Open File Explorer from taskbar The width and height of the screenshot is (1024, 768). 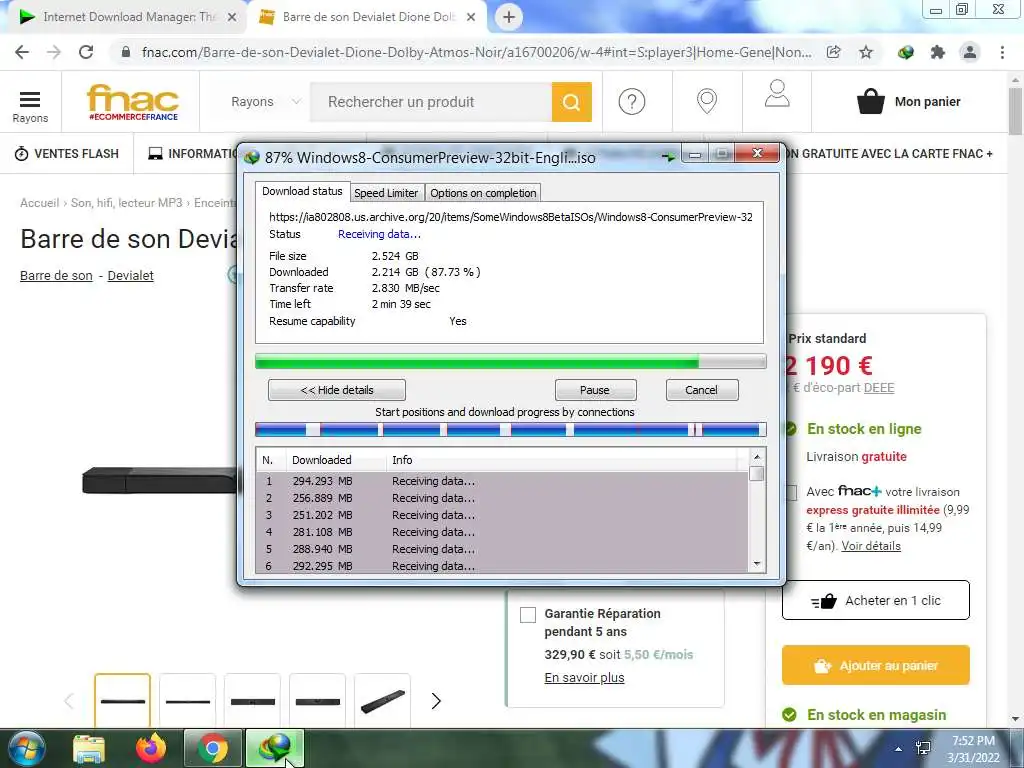click(x=89, y=748)
